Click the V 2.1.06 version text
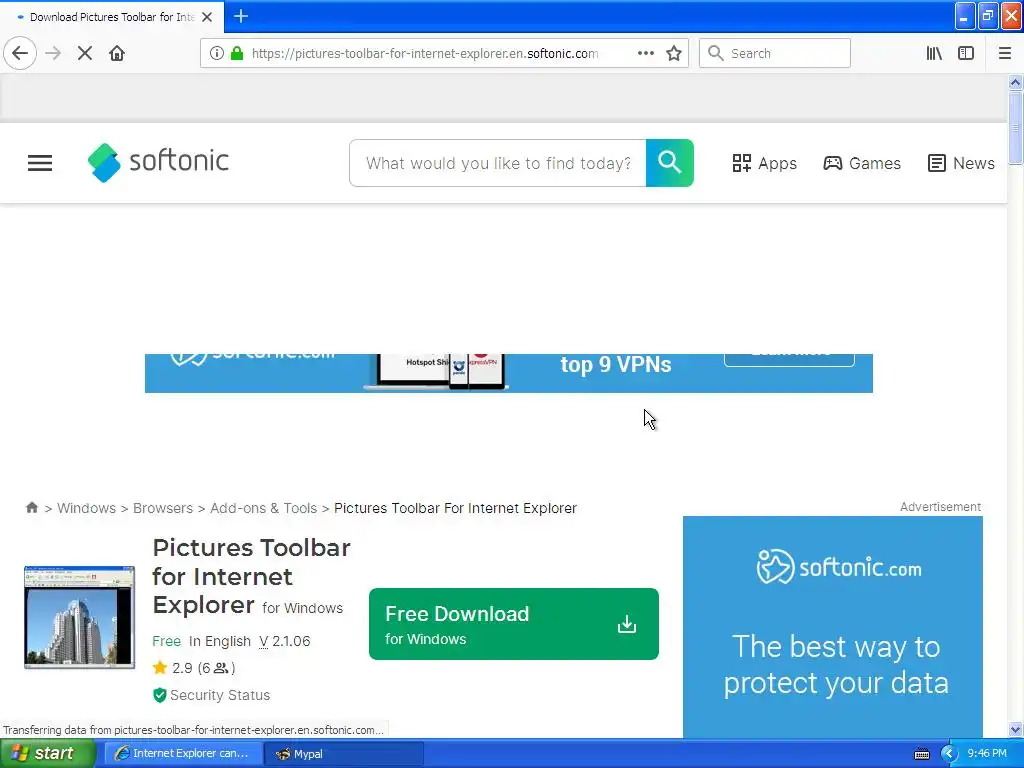Viewport: 1024px width, 768px height. click(x=285, y=641)
